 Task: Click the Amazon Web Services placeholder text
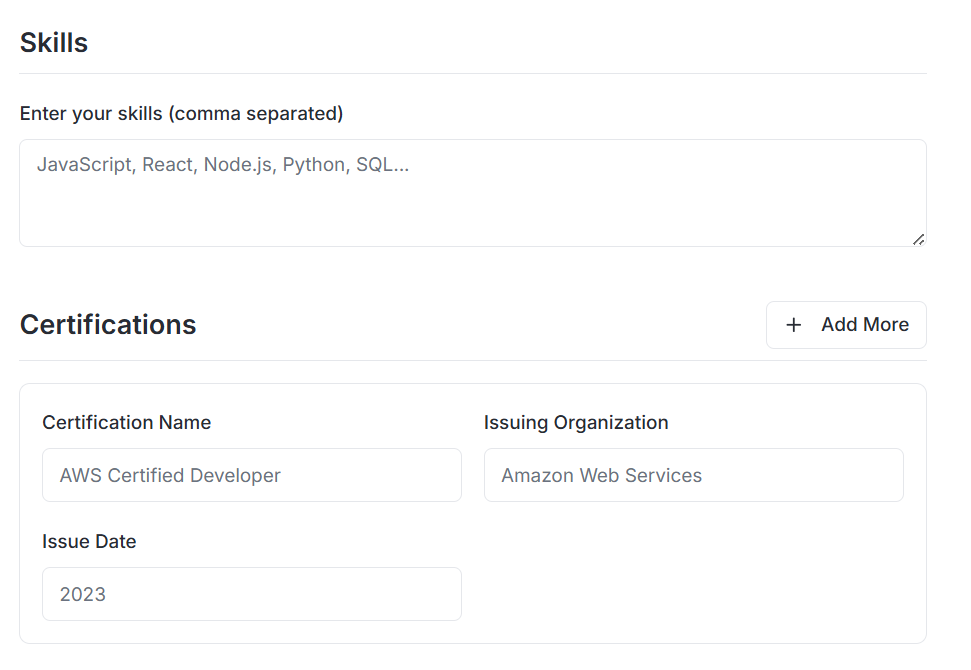pos(601,475)
